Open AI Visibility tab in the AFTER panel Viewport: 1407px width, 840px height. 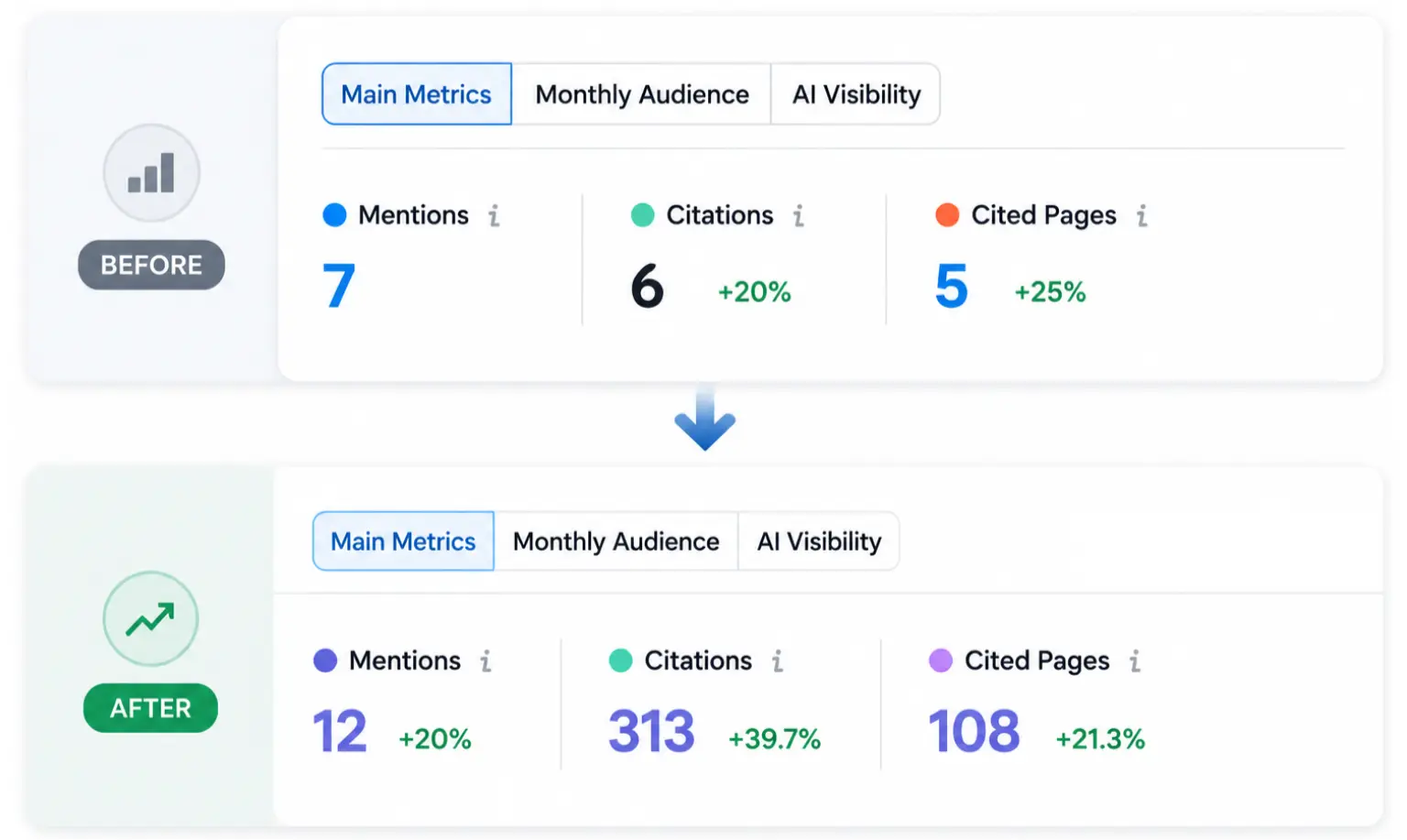pyautogui.click(x=819, y=541)
